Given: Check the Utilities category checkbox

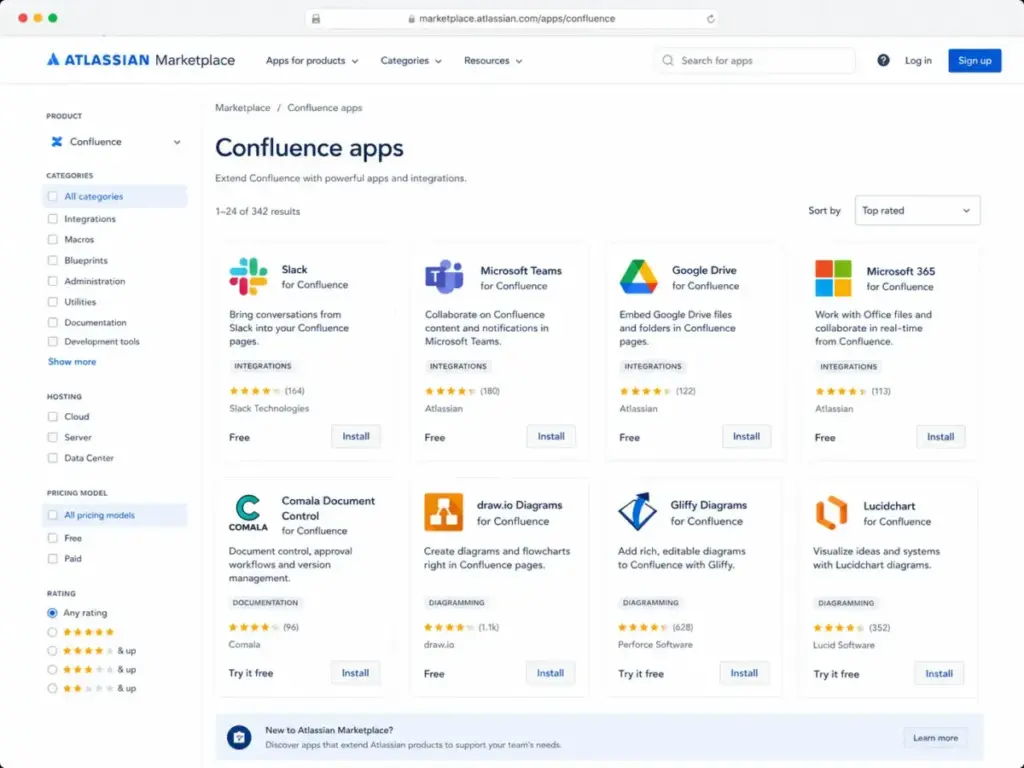Looking at the screenshot, I should coord(53,302).
